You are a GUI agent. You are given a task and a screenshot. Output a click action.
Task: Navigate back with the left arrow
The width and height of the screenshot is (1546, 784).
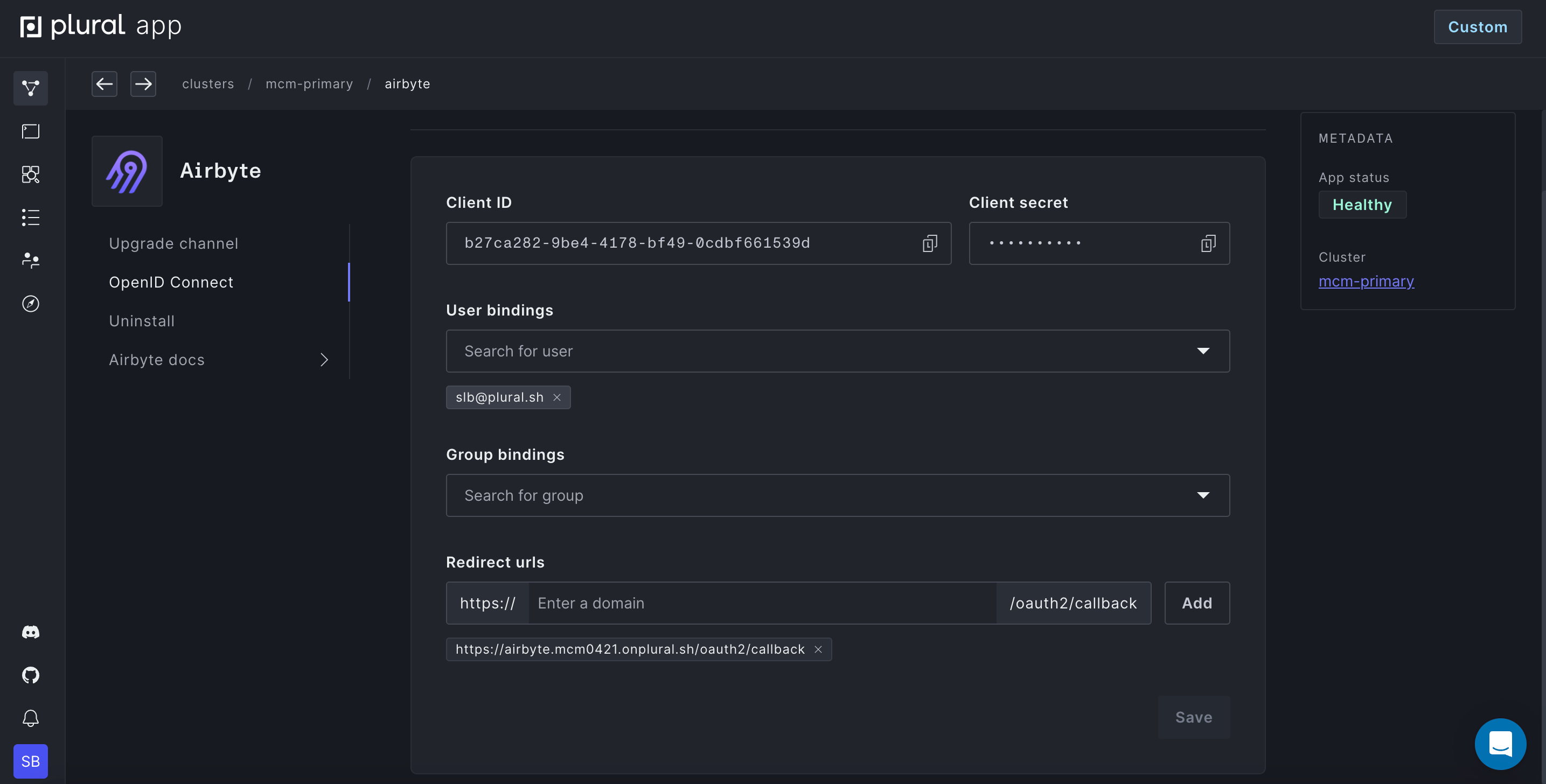click(x=105, y=84)
